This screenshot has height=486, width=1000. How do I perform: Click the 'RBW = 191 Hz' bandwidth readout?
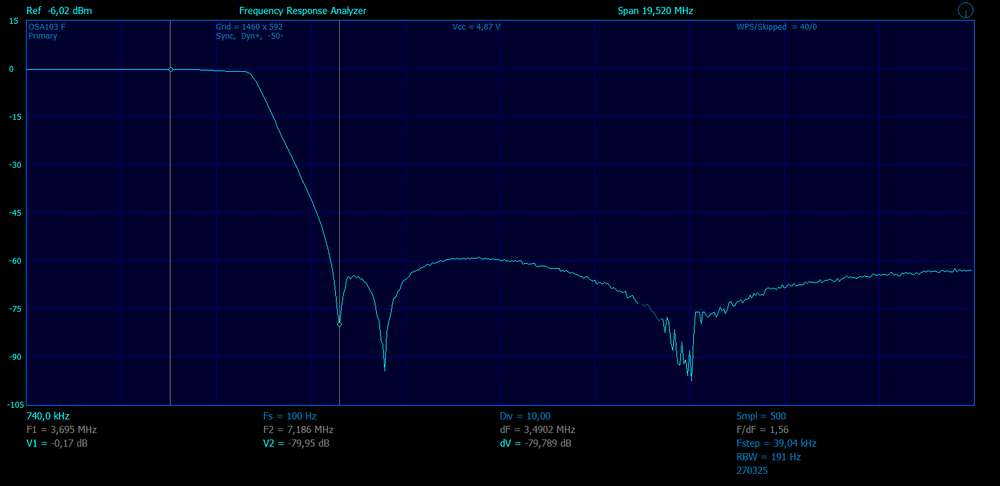click(768, 457)
